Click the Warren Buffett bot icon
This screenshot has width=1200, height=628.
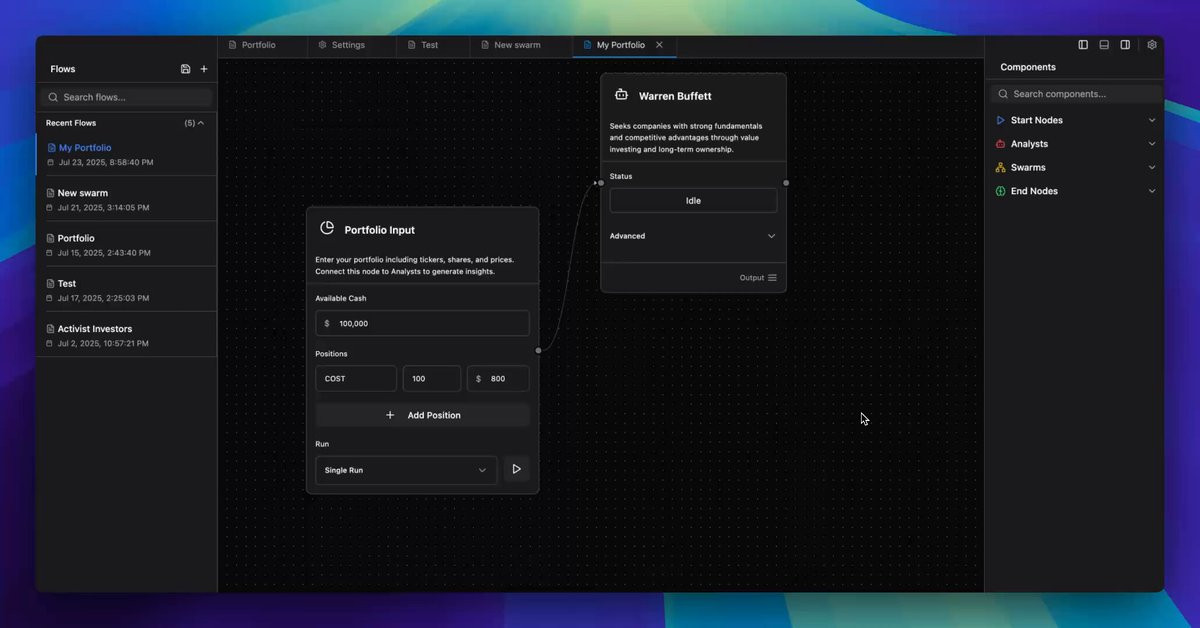click(621, 95)
